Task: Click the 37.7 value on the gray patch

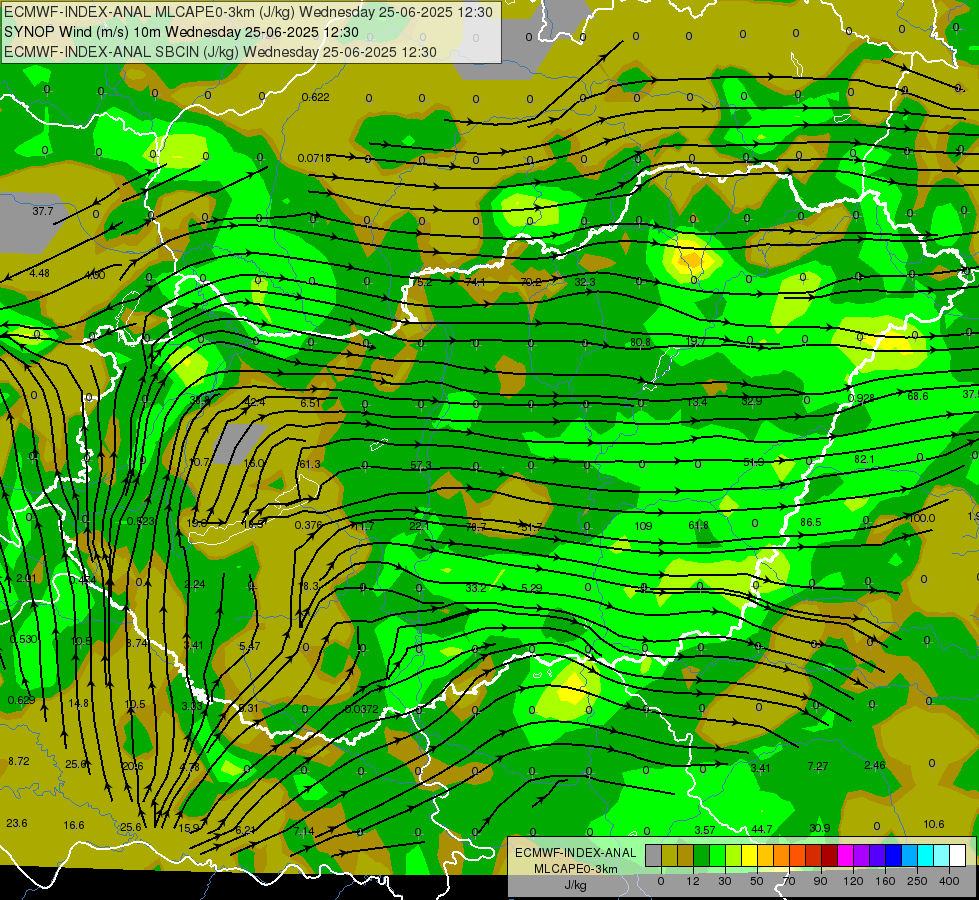Action: tap(43, 211)
